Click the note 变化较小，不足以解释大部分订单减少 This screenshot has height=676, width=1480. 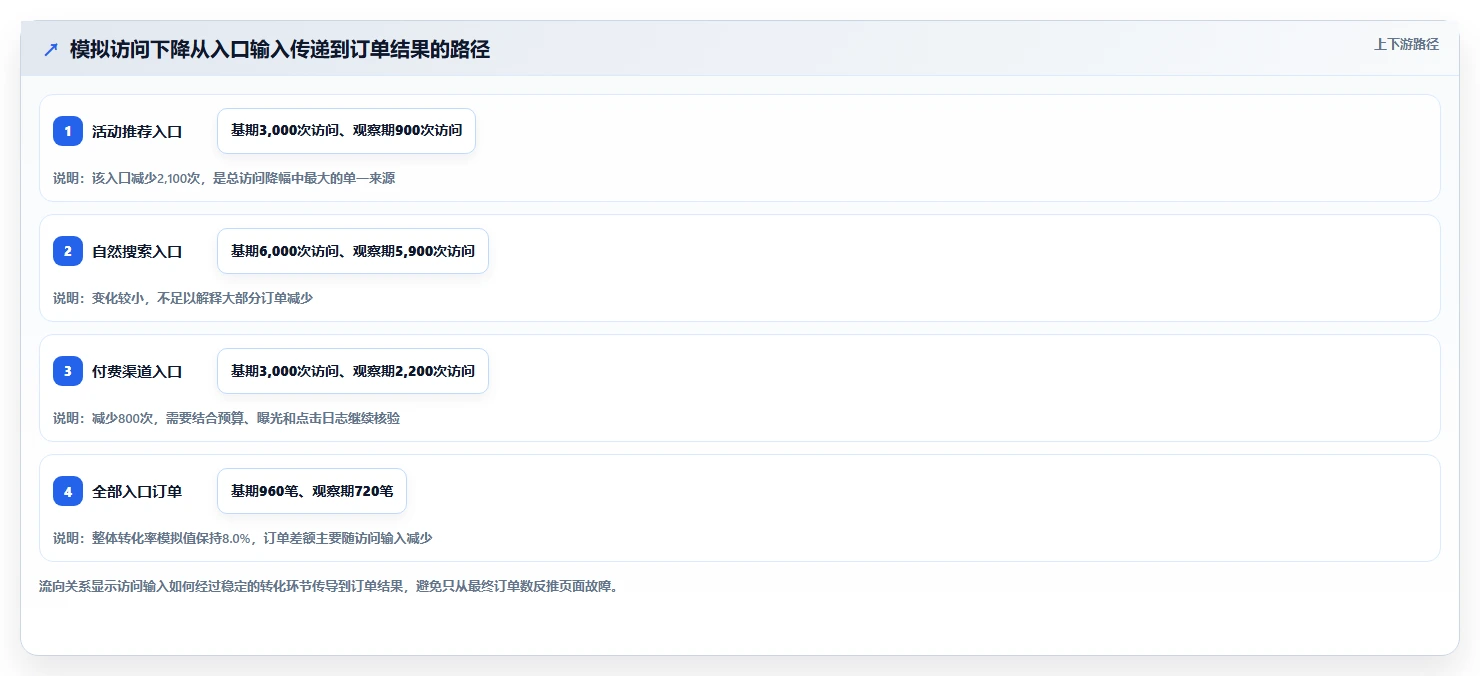[x=183, y=298]
